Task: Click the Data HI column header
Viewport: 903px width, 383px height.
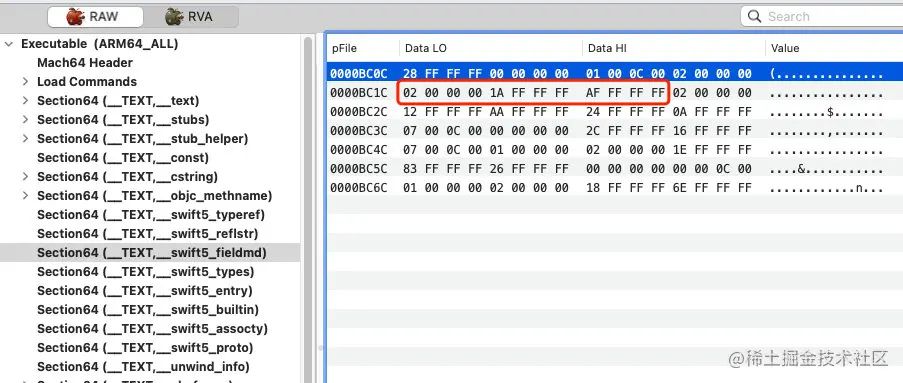Action: pos(674,48)
